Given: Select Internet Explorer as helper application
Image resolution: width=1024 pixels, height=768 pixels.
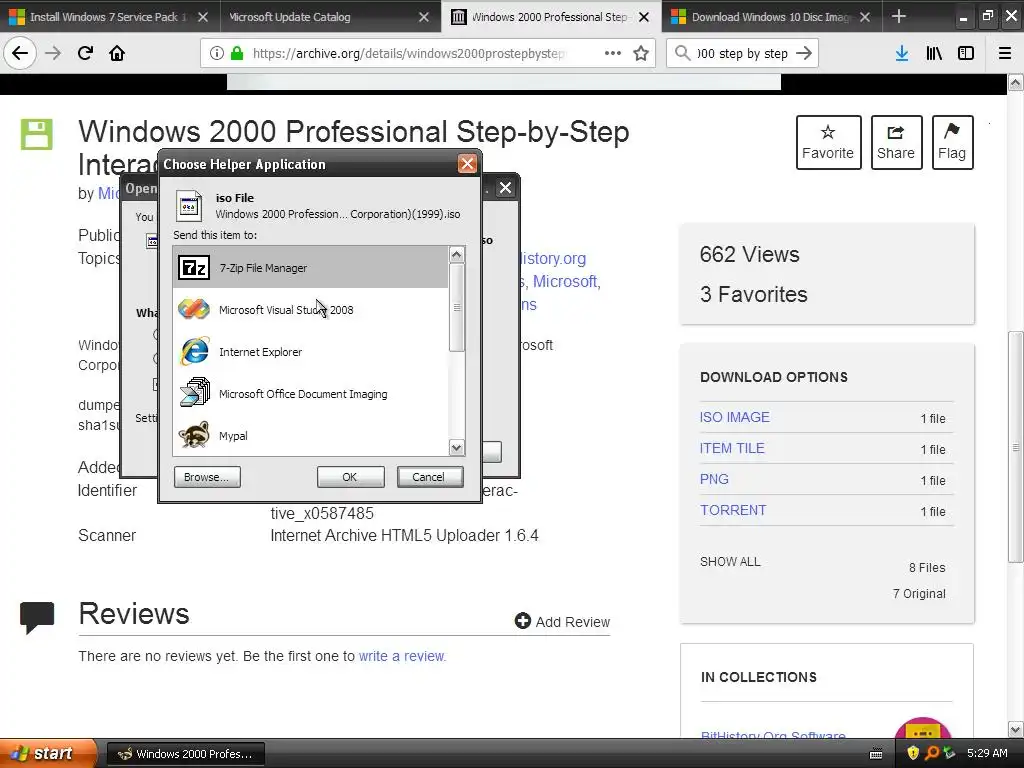Looking at the screenshot, I should [x=311, y=351].
